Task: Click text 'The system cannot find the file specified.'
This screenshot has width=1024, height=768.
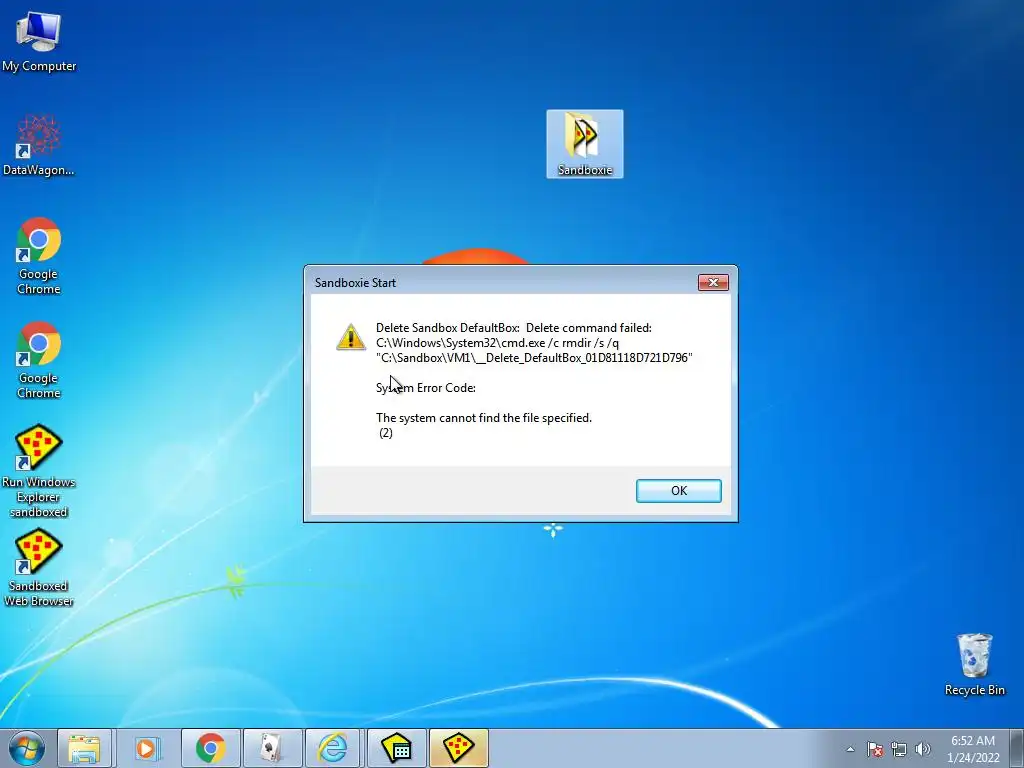Action: [484, 418]
